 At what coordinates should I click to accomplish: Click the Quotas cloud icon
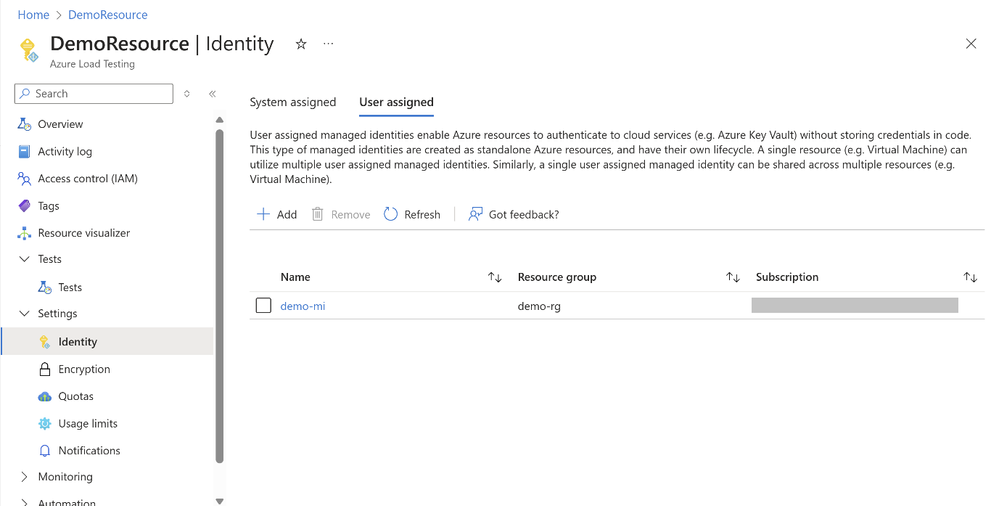point(45,396)
